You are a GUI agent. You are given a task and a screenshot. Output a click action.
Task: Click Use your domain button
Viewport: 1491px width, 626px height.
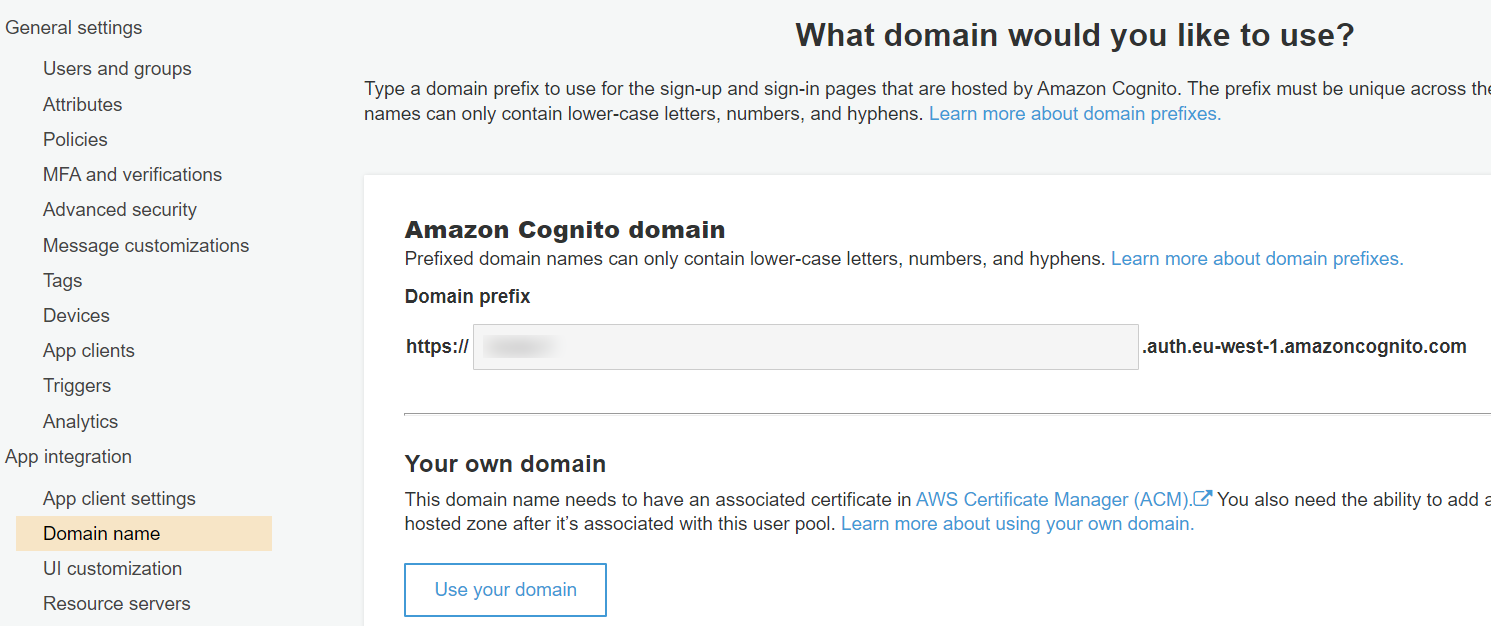505,590
